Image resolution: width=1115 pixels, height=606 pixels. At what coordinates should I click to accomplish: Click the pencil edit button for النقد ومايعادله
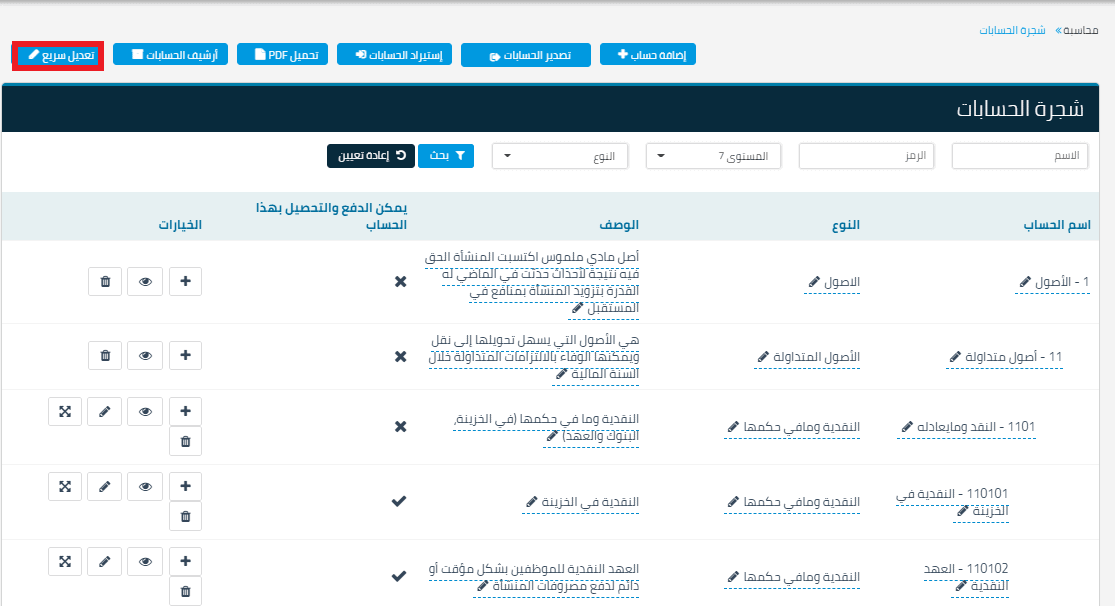(105, 411)
